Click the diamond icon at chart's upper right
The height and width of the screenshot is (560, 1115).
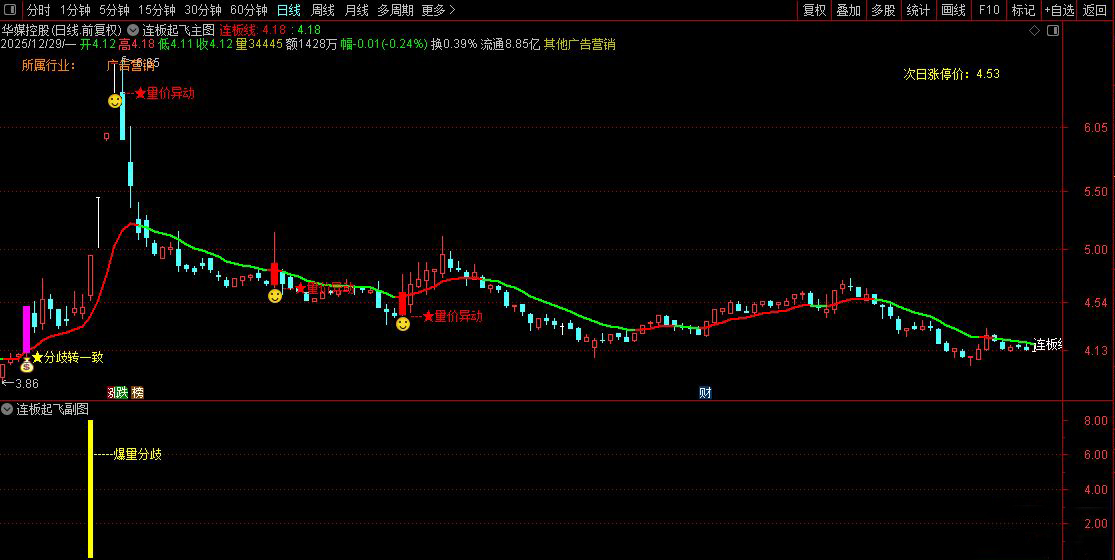pyautogui.click(x=1035, y=31)
